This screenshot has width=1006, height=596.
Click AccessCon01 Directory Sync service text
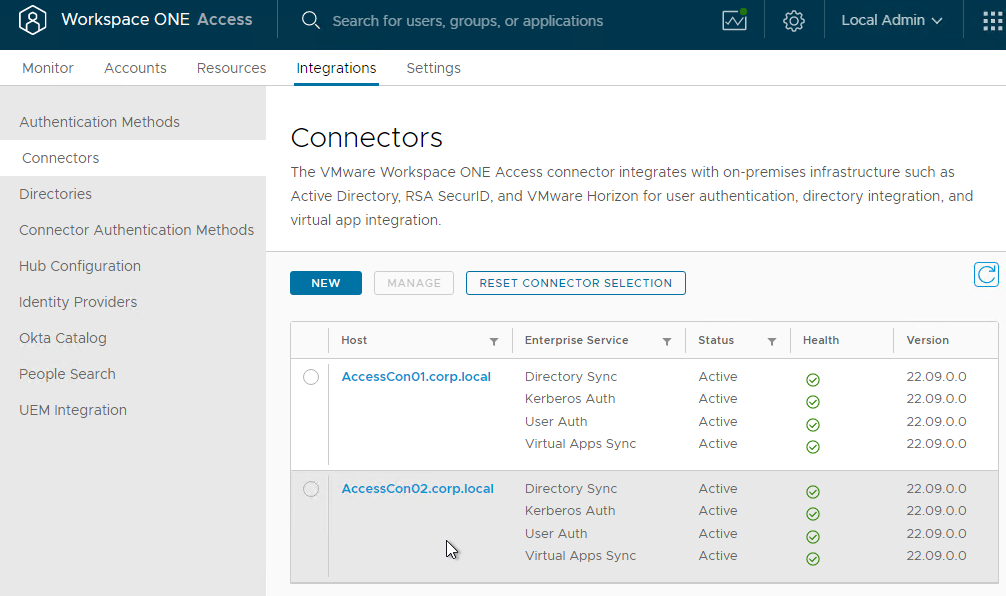571,377
